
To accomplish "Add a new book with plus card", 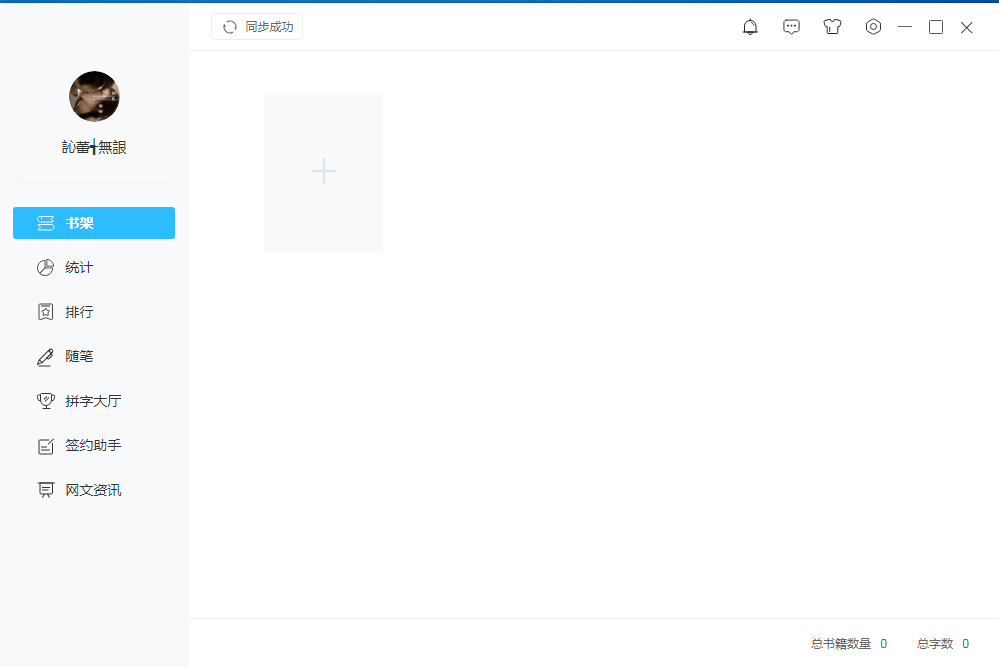I will (x=324, y=173).
